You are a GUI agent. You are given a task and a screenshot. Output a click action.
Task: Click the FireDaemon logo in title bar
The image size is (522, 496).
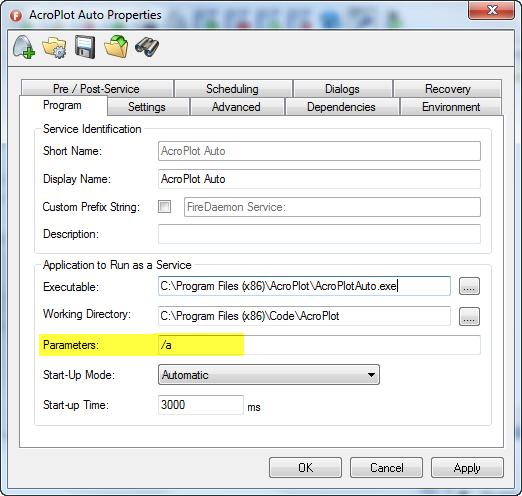(16, 15)
